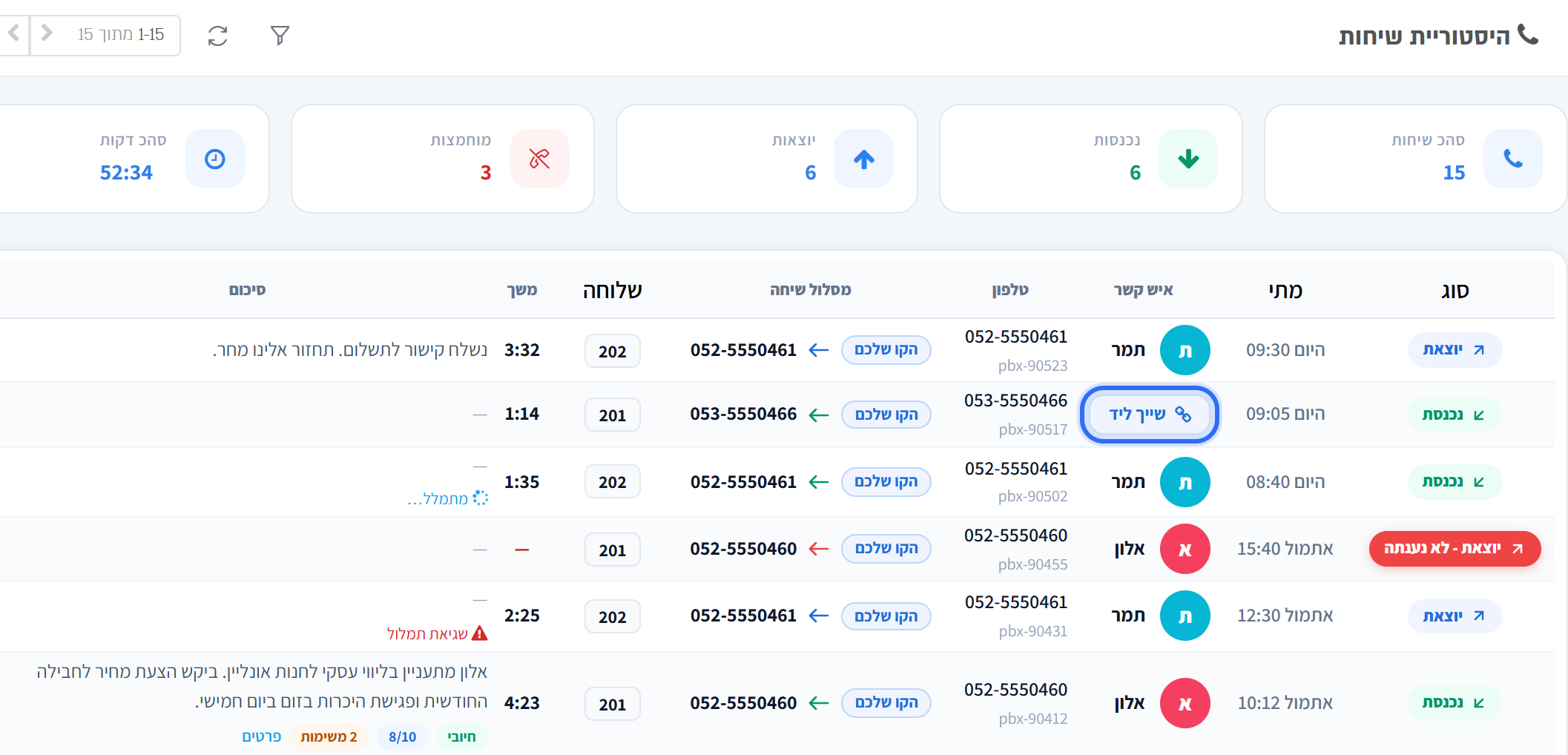
Task: Click the clock icon for total minutes
Action: pyautogui.click(x=214, y=159)
